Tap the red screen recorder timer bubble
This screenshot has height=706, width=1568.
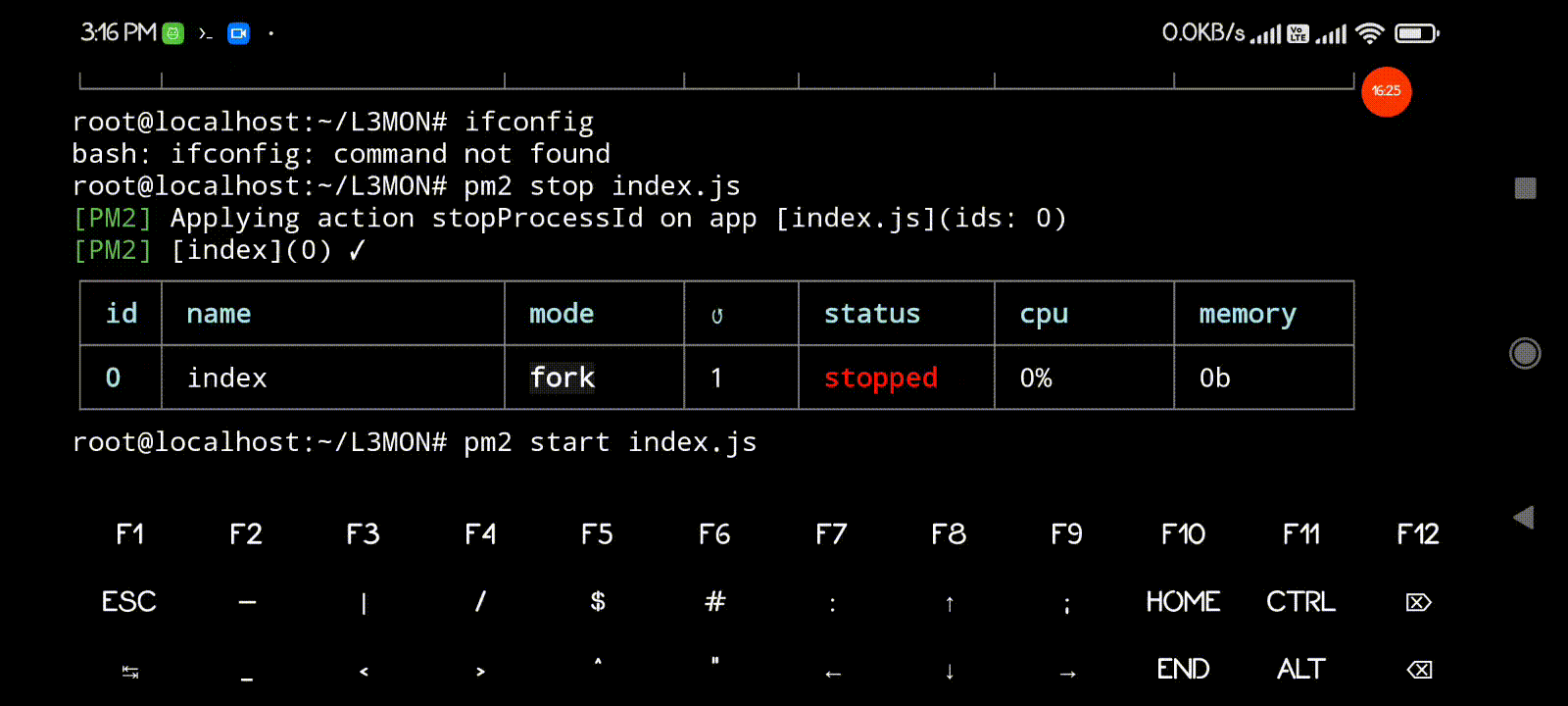[x=1386, y=91]
